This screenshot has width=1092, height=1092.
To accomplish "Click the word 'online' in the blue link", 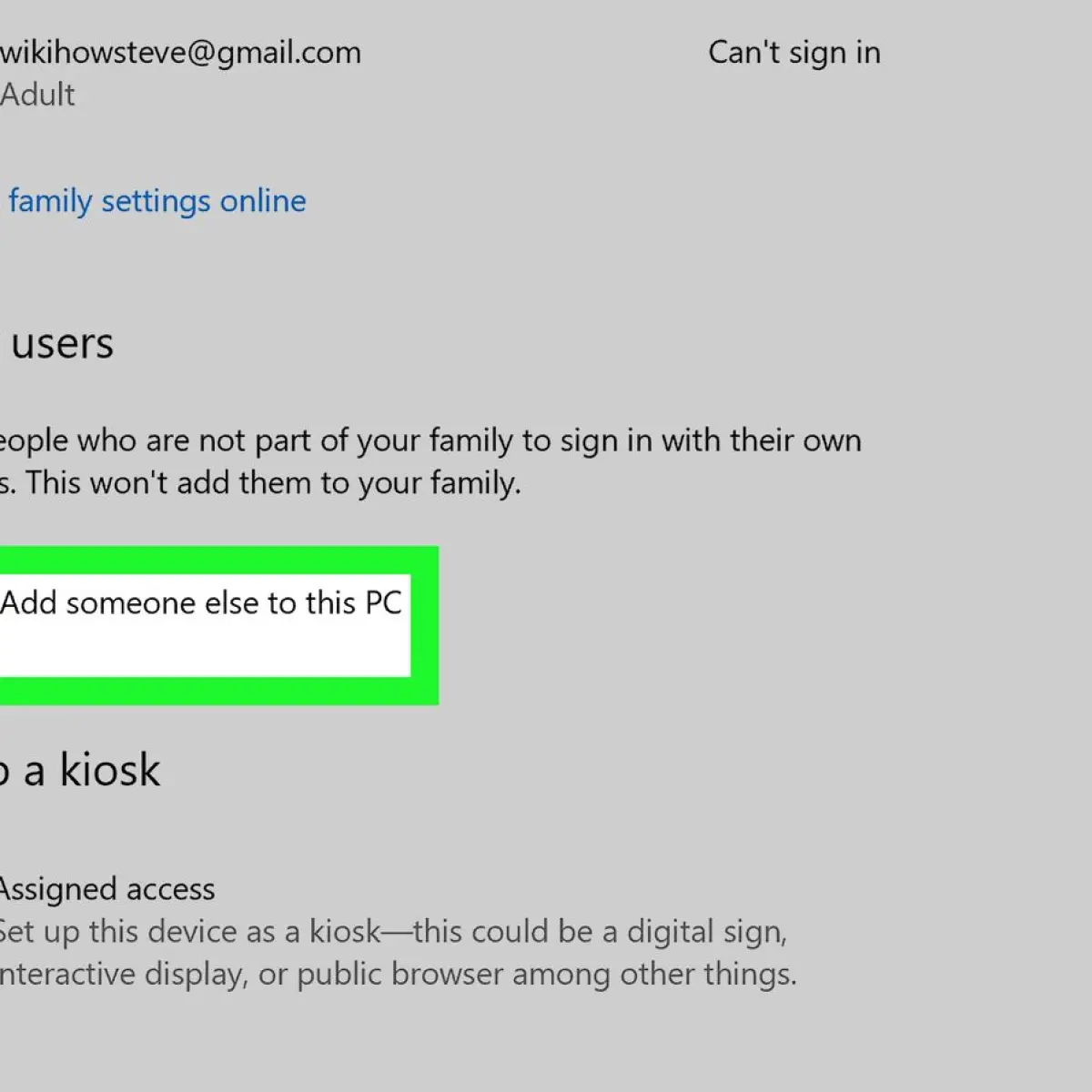I will [263, 201].
